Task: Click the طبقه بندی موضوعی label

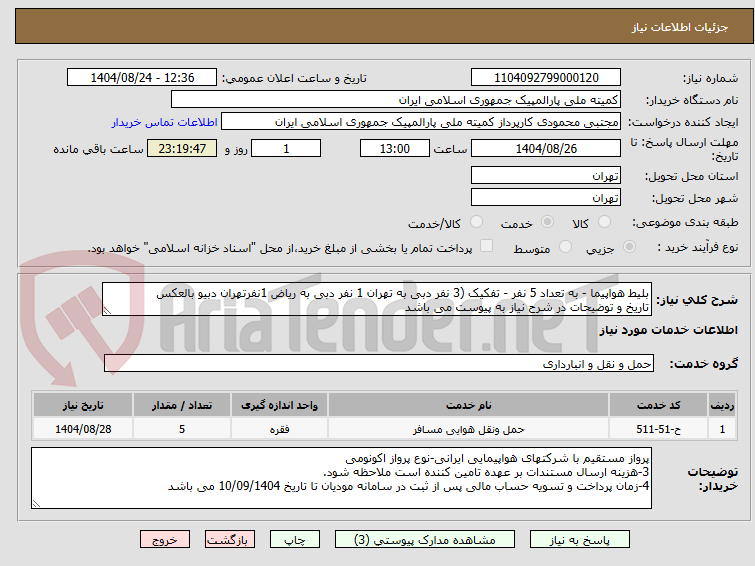Action: 685,222
